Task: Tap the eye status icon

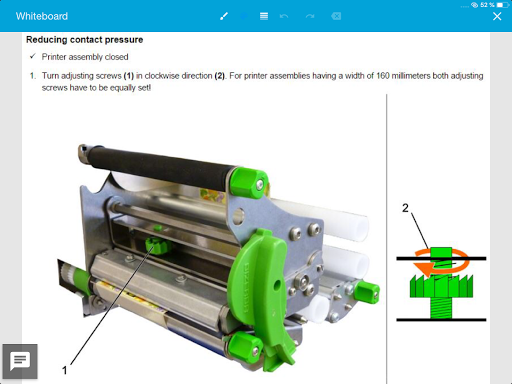Action: point(474,5)
